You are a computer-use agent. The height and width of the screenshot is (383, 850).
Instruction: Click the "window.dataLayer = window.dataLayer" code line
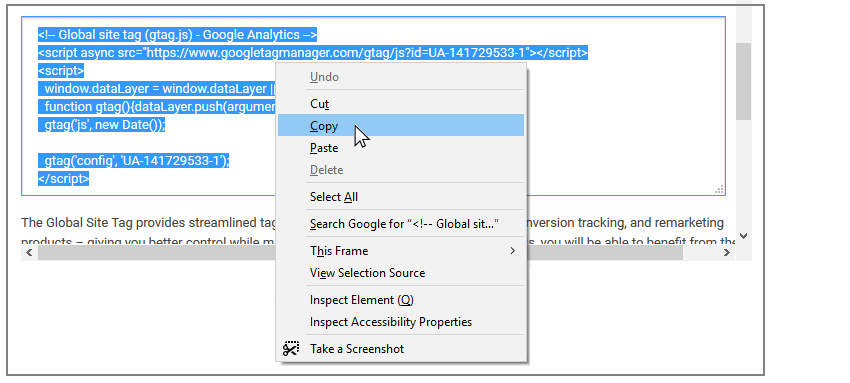[x=157, y=89]
